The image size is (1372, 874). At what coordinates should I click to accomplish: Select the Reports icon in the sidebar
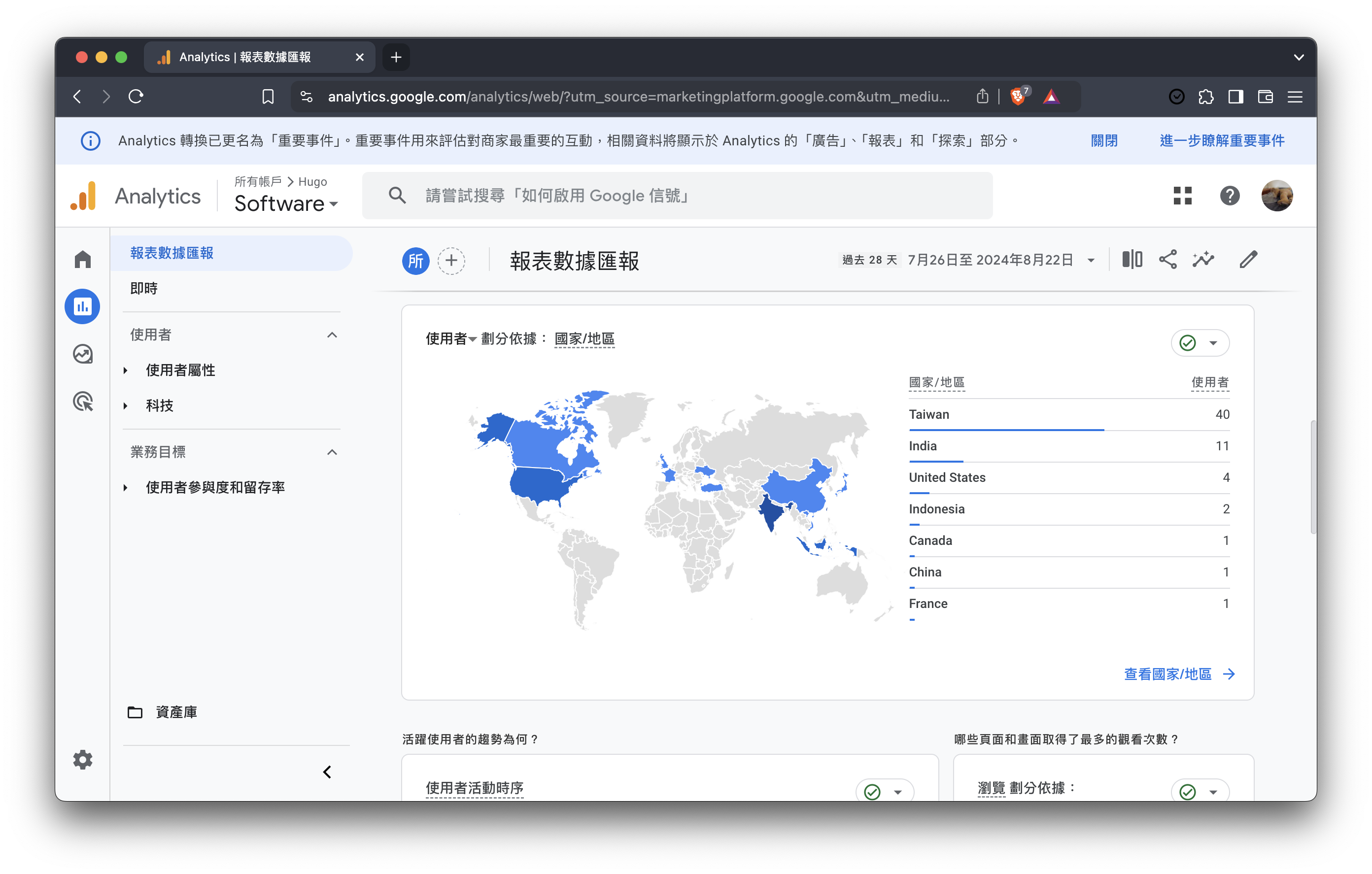pyautogui.click(x=83, y=306)
